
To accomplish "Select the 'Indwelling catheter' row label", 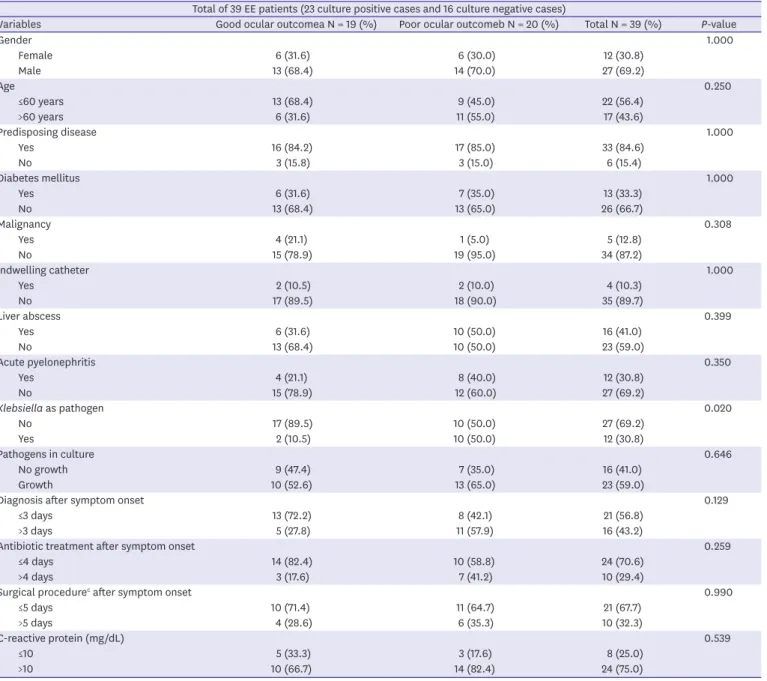I will (x=45, y=270).
